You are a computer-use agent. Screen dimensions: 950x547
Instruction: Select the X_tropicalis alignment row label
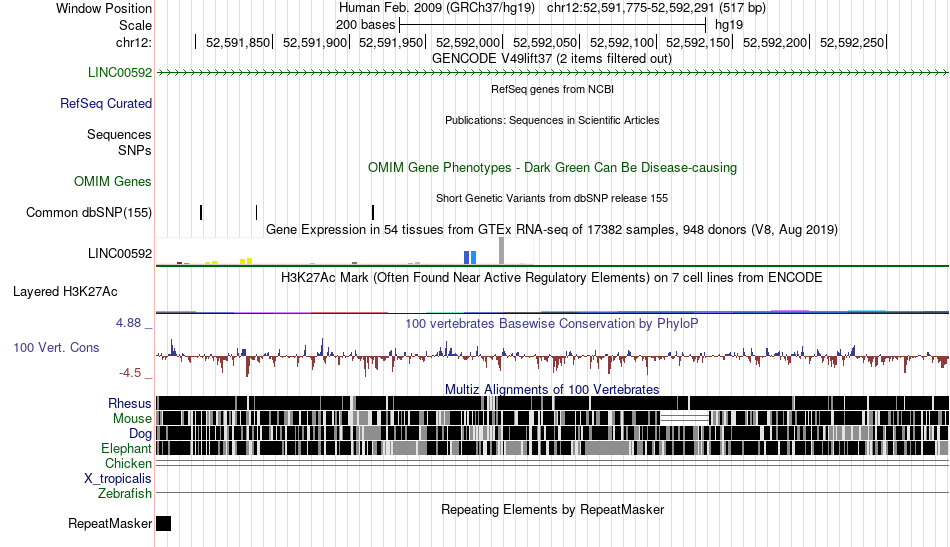click(118, 479)
